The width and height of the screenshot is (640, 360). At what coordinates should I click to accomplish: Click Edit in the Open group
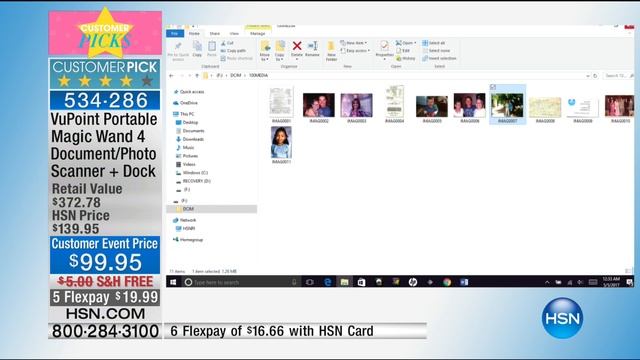pyautogui.click(x=403, y=51)
